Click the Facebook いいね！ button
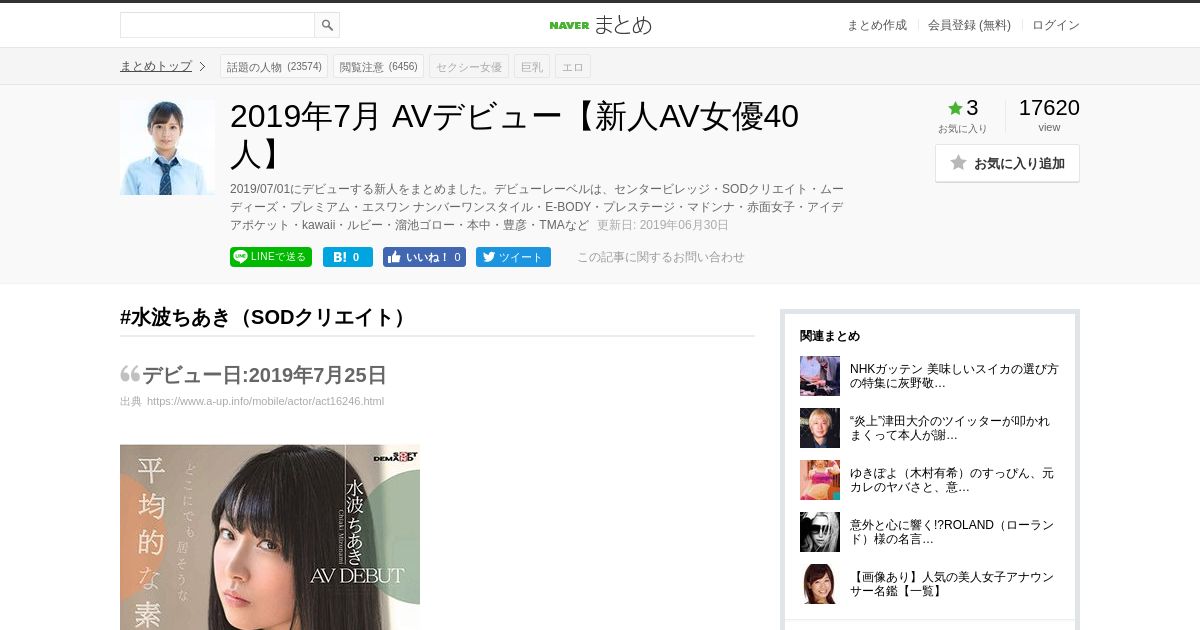 (424, 257)
